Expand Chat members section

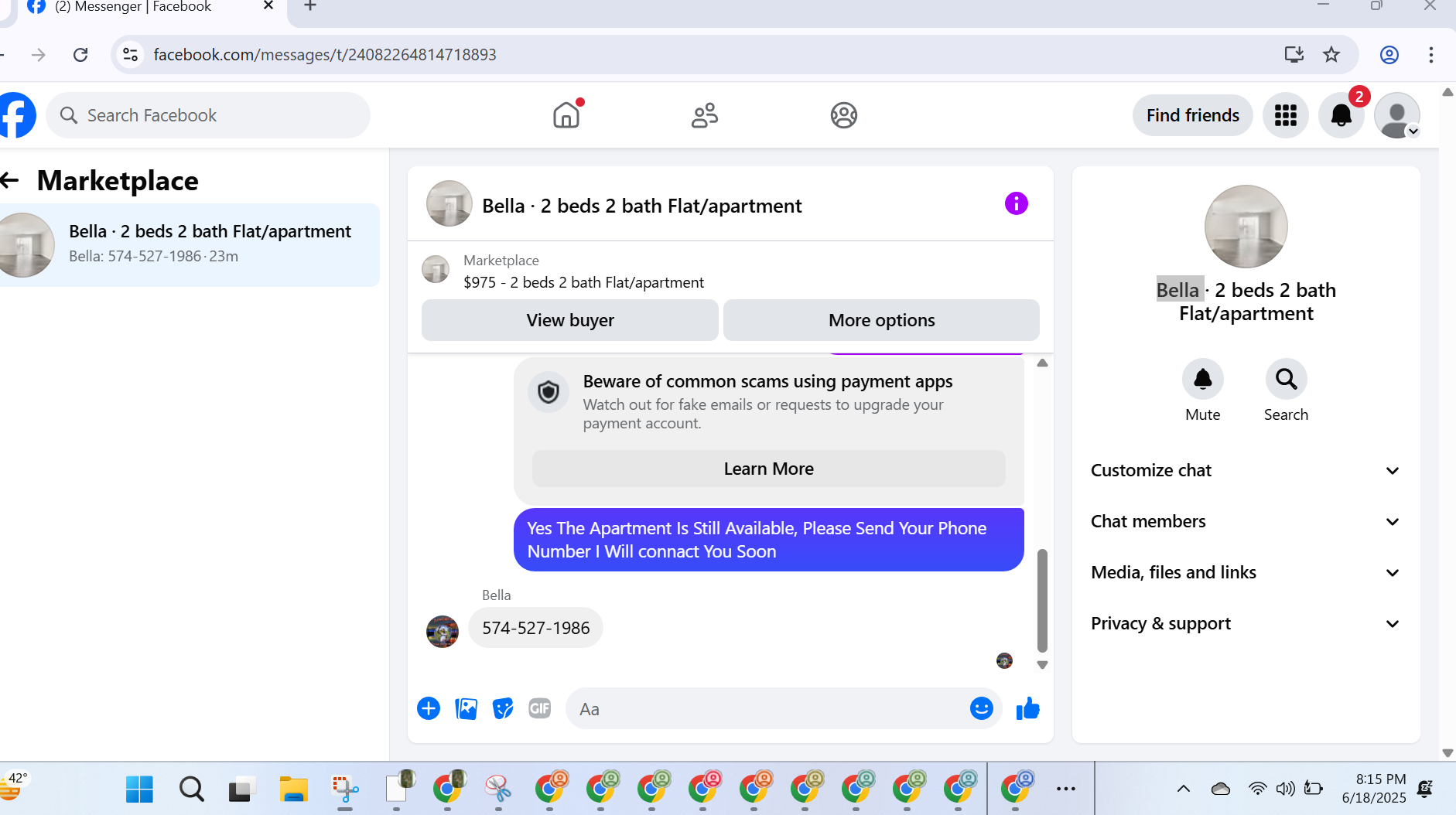tap(1246, 521)
